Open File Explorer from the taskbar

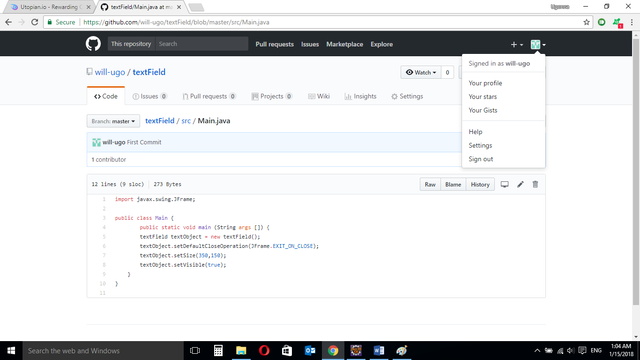click(x=241, y=351)
